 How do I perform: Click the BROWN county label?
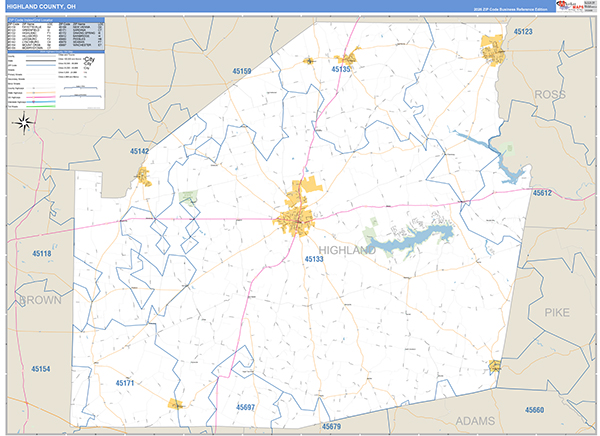click(40, 300)
